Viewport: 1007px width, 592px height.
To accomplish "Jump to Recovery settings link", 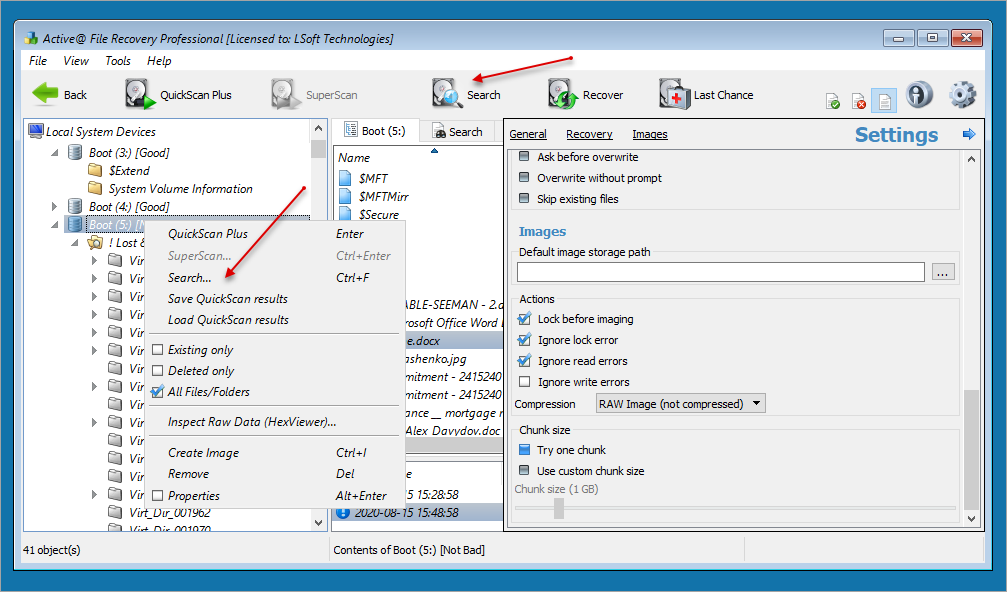I will 589,134.
